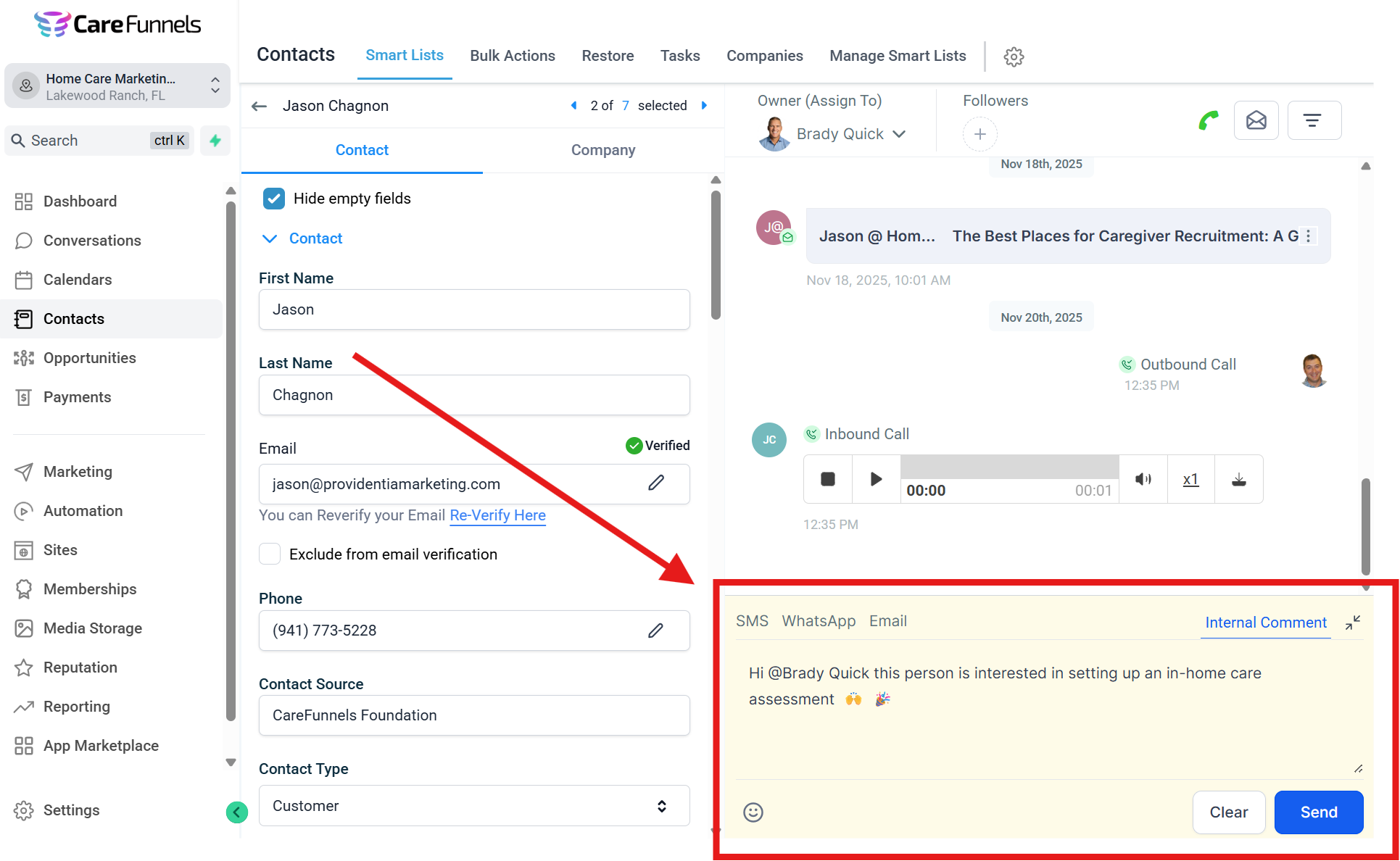Screen dimensions: 1400x861
Task: Open the emoji picker smiley icon
Action: (x=753, y=812)
